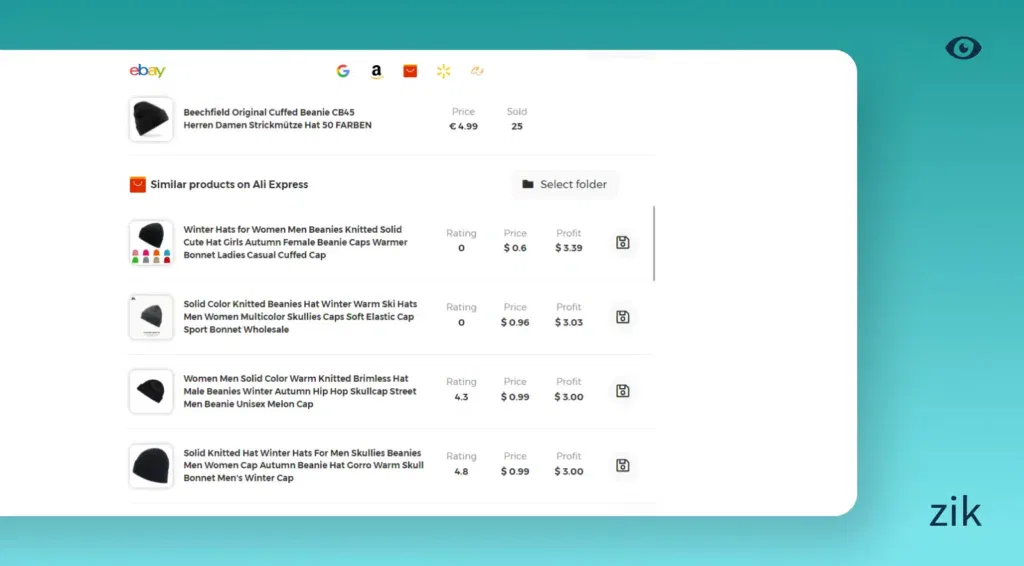Image resolution: width=1024 pixels, height=566 pixels.
Task: Click the results list scrollbar
Action: click(655, 244)
